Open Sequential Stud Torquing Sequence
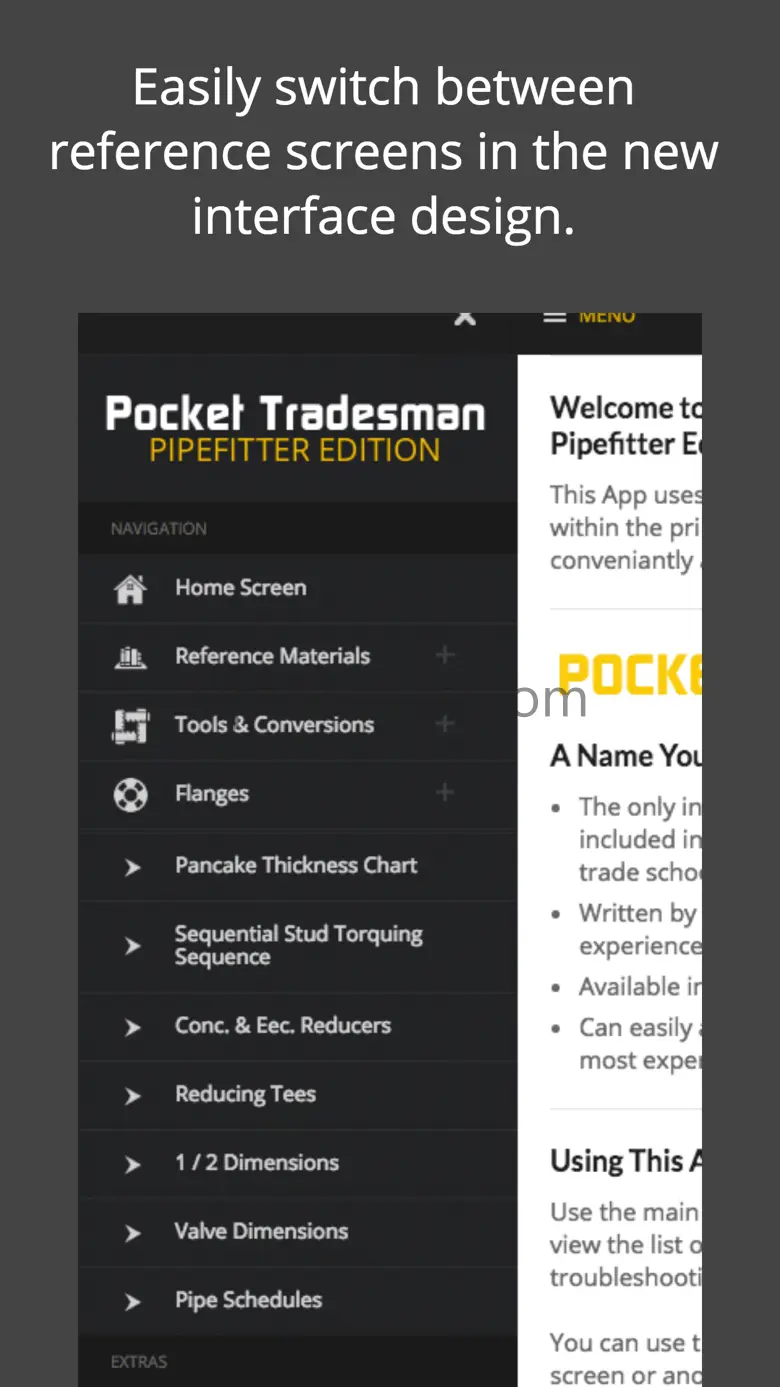 pos(298,946)
